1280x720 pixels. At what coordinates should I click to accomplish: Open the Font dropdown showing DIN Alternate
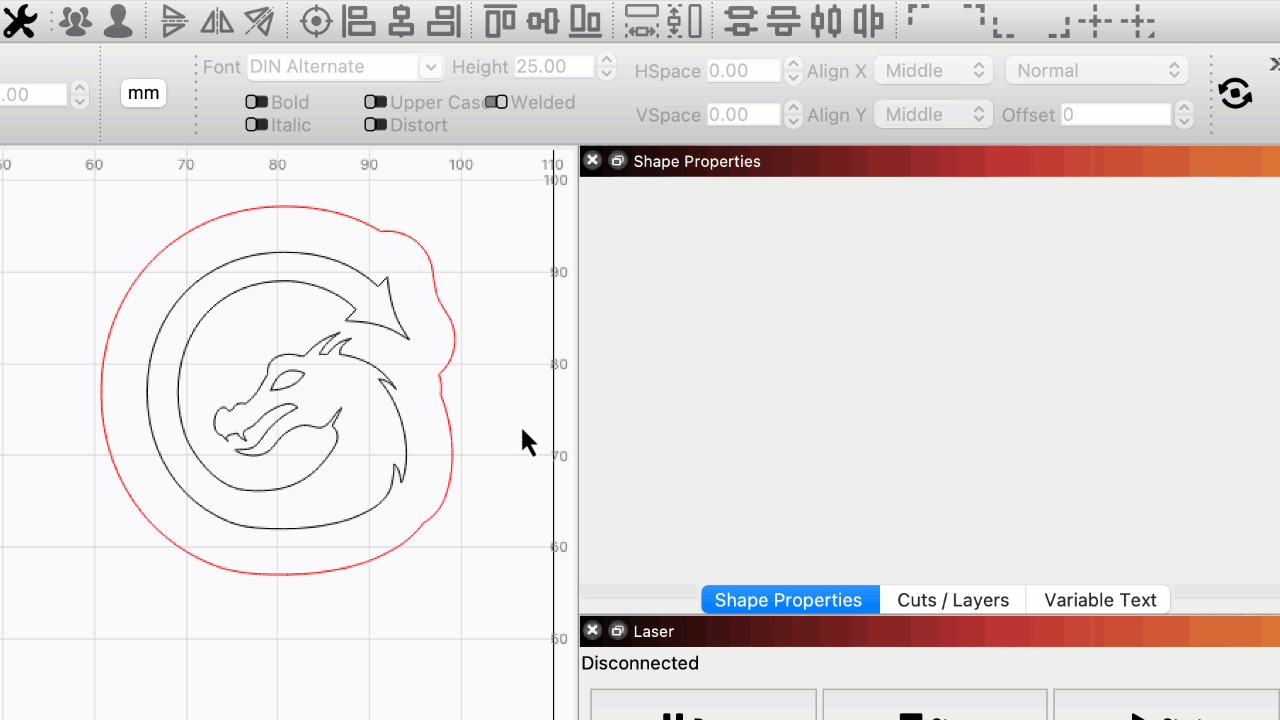coord(344,67)
